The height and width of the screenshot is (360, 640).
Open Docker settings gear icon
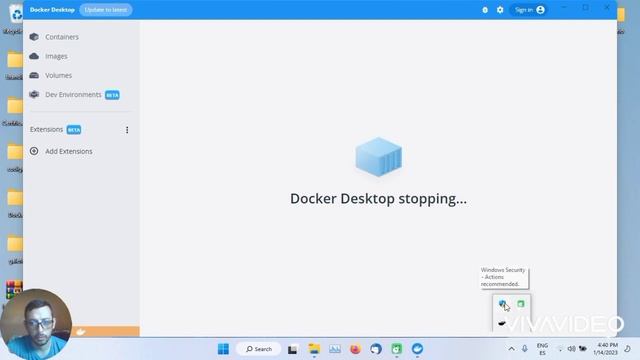(500, 10)
